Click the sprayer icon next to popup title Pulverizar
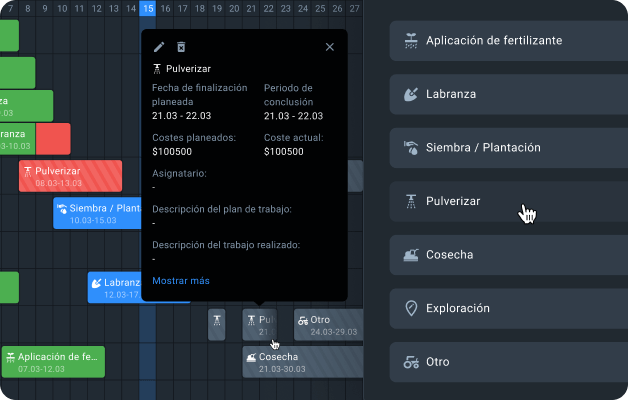Image resolution: width=628 pixels, height=400 pixels. (157, 69)
